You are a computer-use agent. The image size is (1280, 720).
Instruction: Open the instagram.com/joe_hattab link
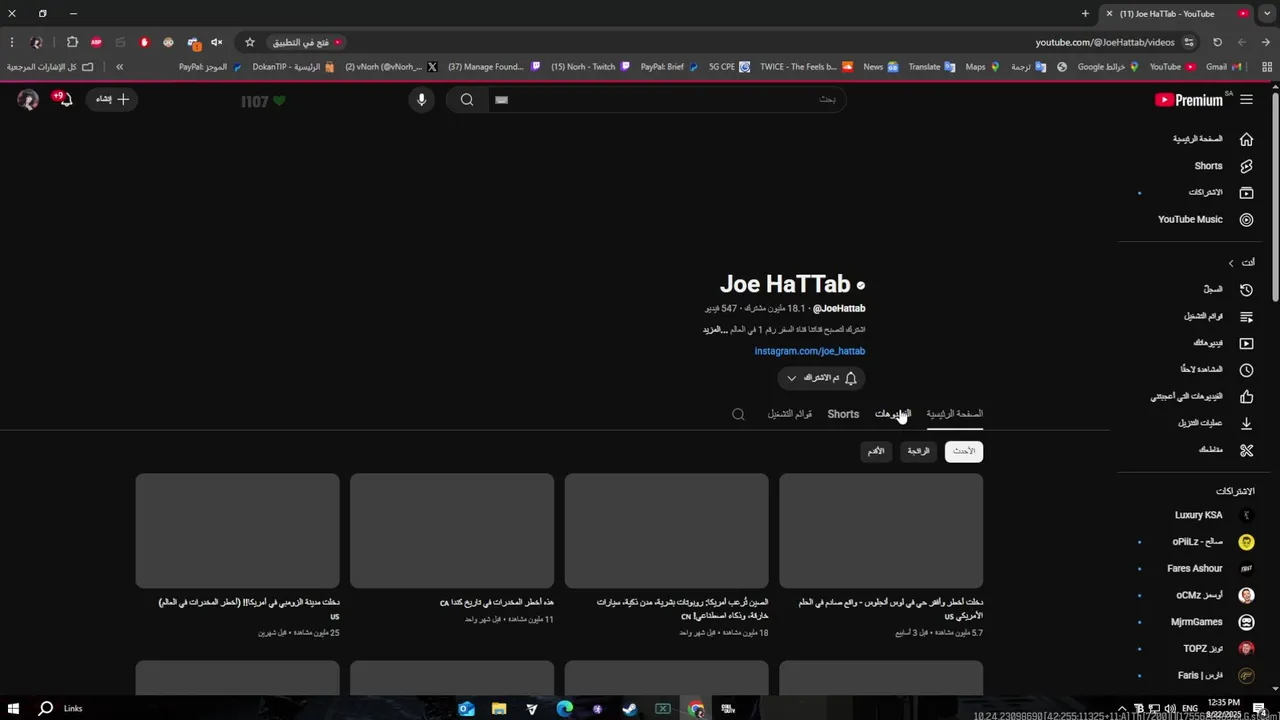[x=809, y=351]
